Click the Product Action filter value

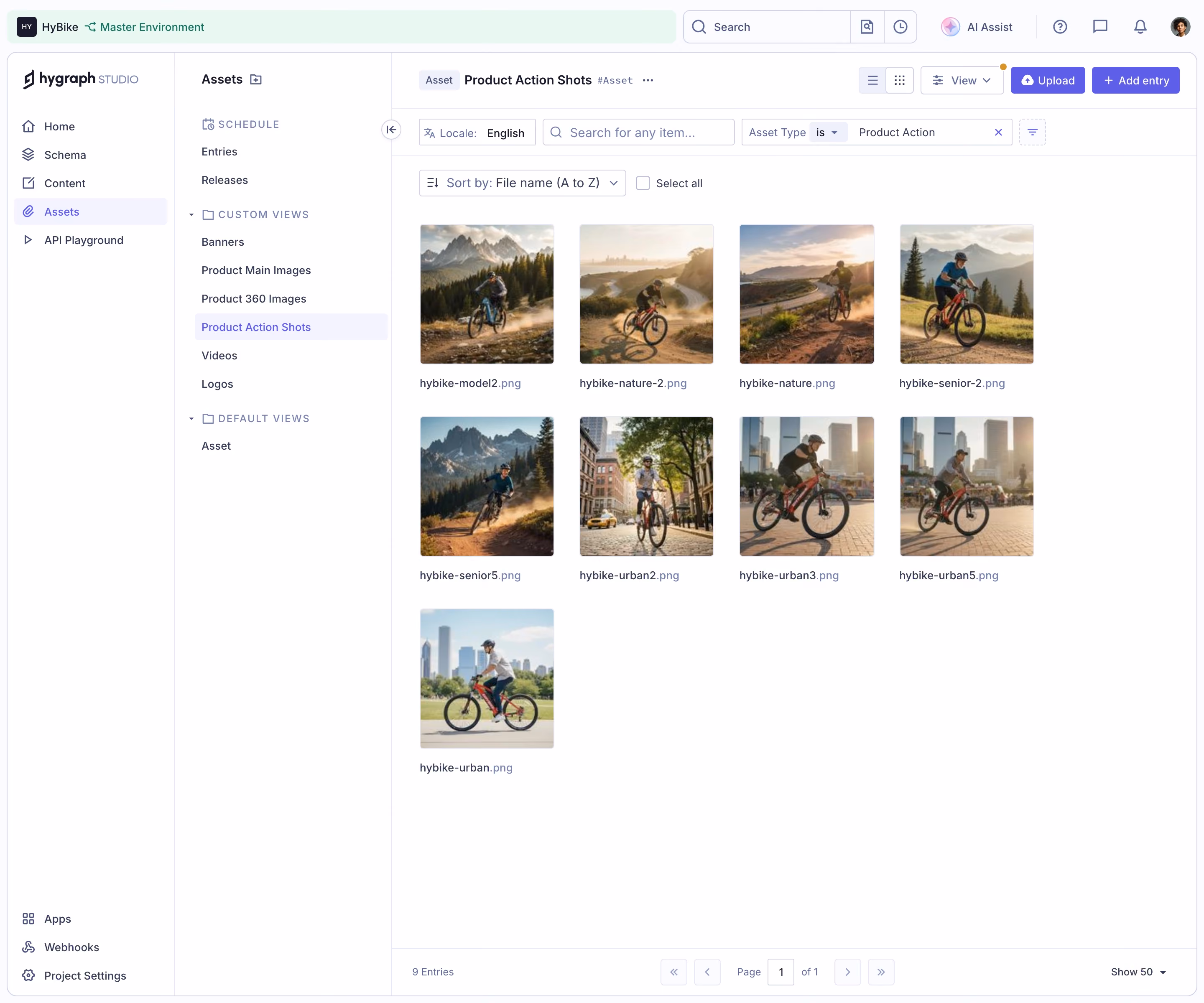pyautogui.click(x=896, y=132)
